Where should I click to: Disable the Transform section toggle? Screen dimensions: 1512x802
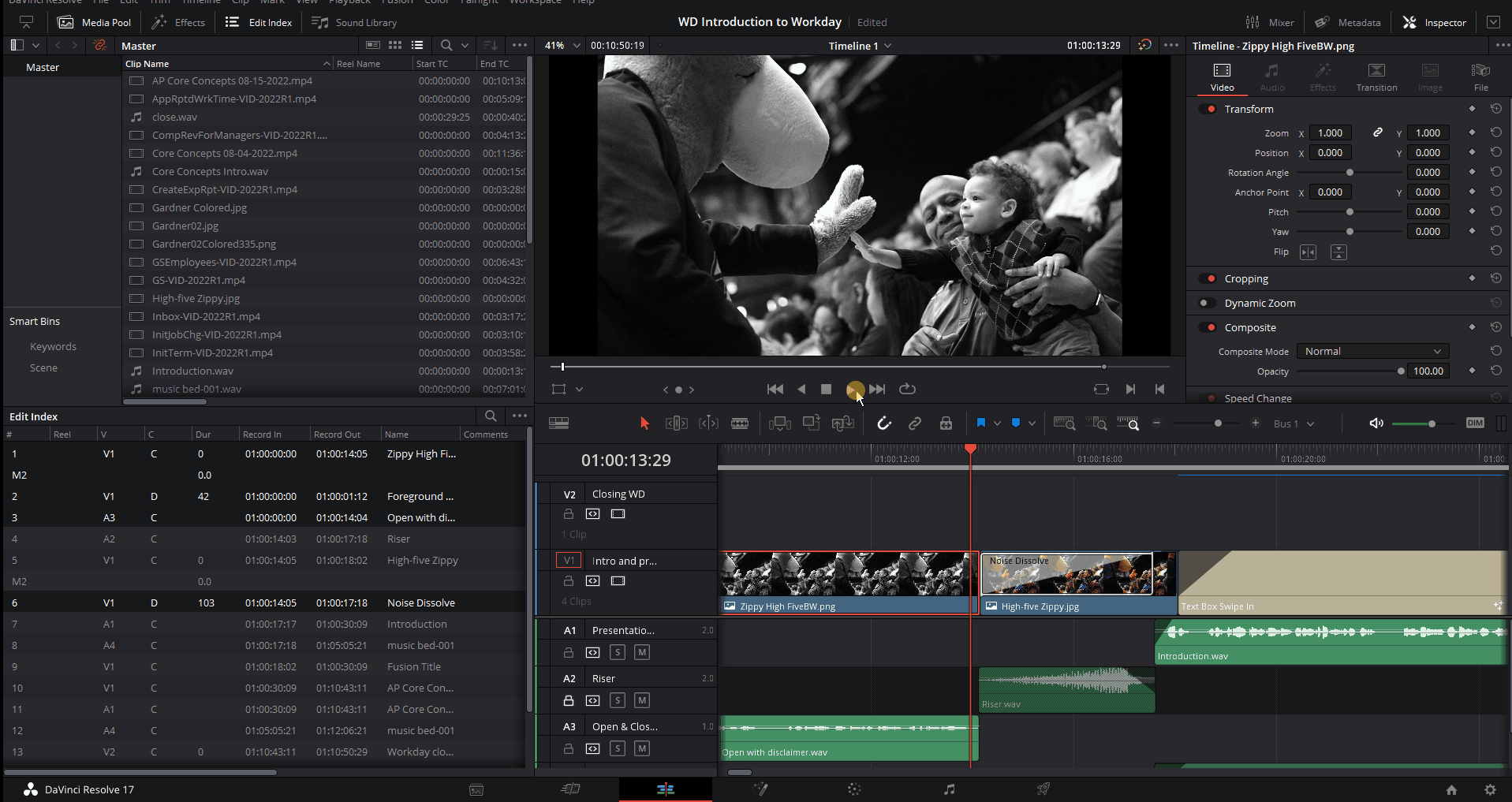pos(1208,109)
